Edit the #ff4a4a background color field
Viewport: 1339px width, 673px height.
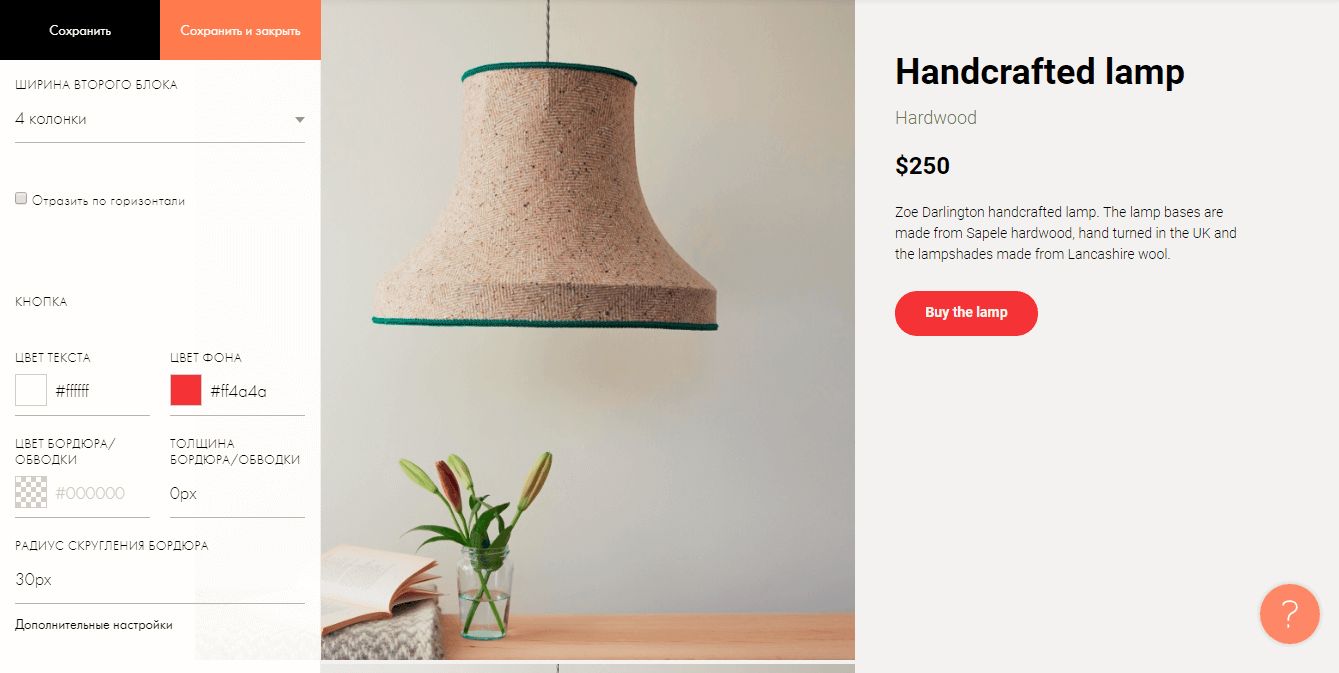(x=255, y=391)
